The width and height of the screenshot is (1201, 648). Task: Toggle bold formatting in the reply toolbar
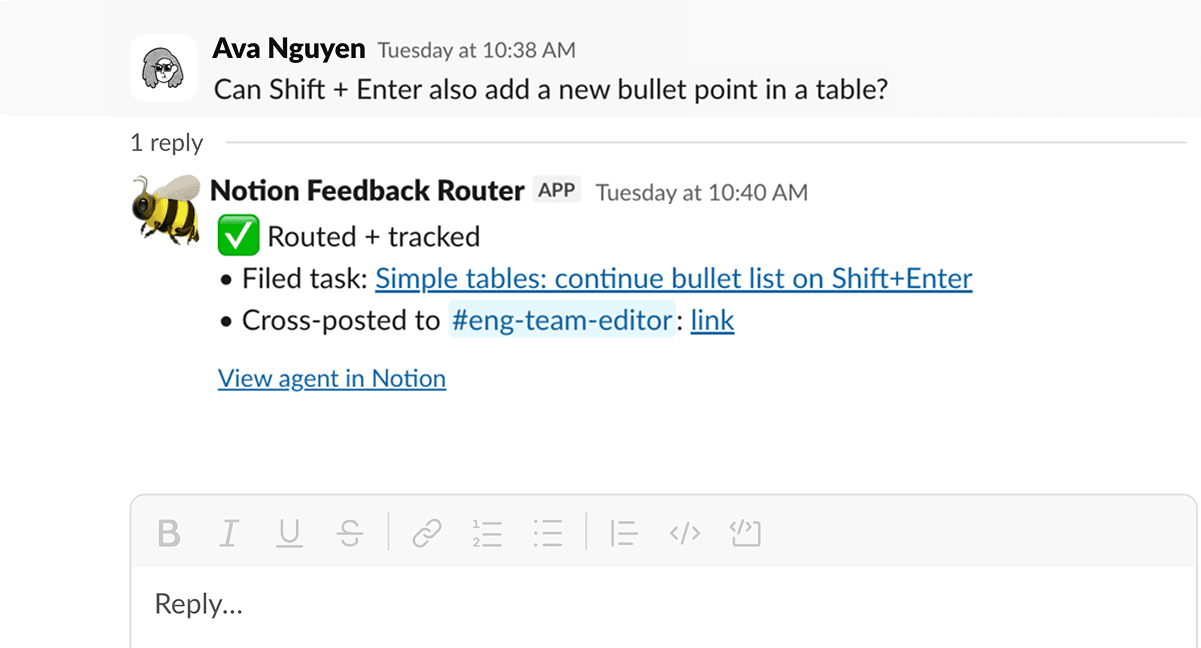168,534
